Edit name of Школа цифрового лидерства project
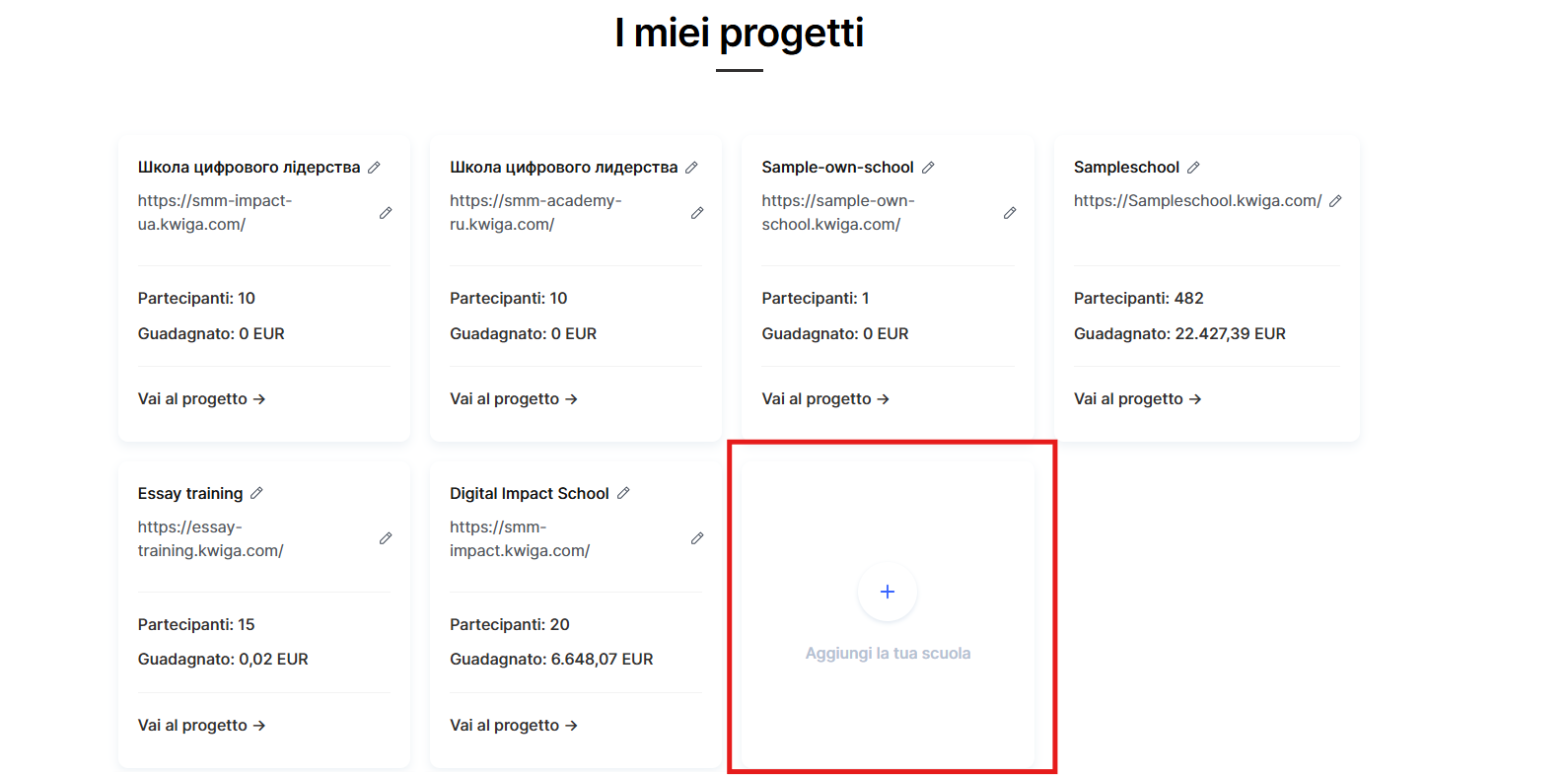 coord(691,168)
